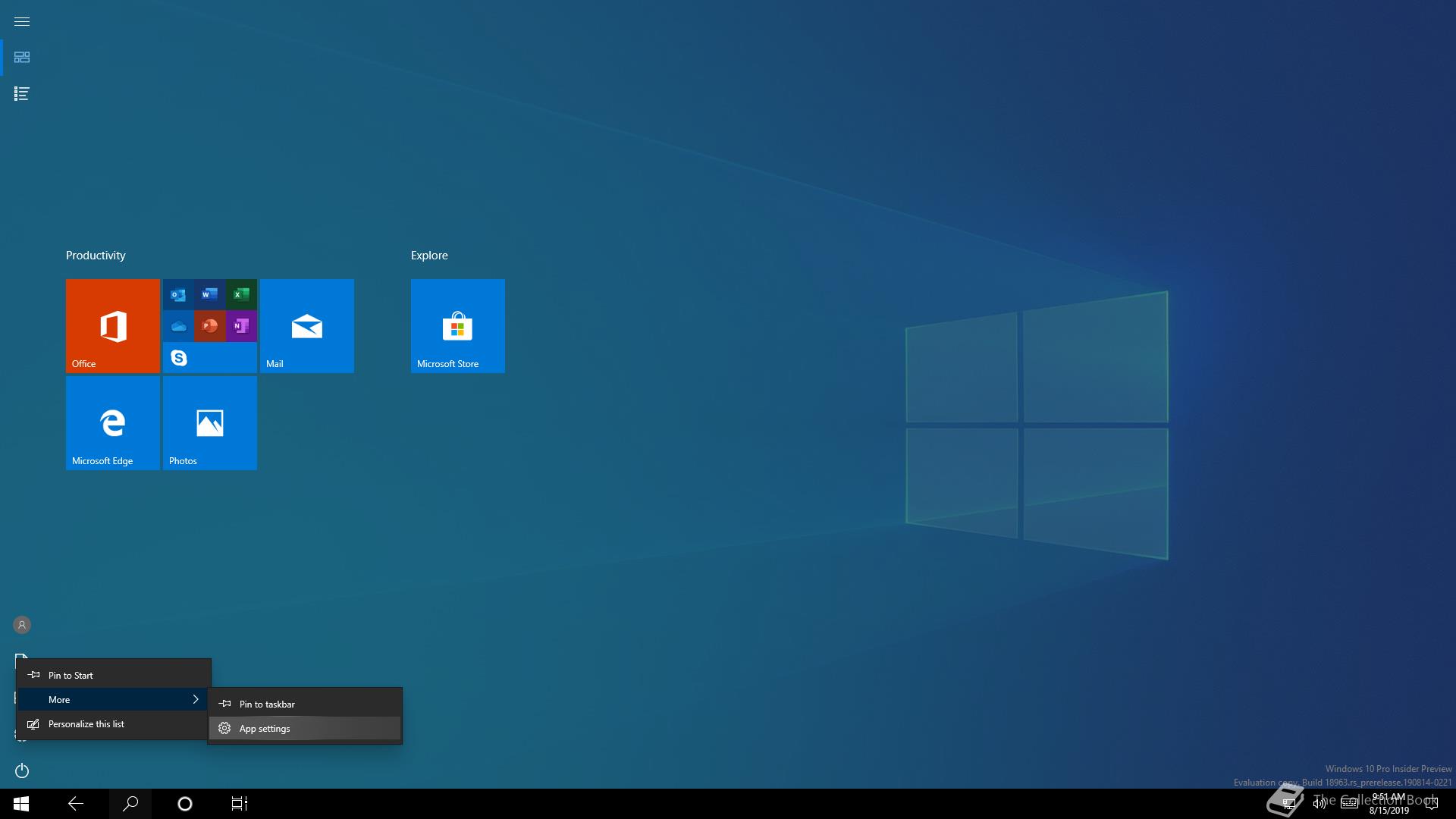Launch the Microsoft Edge tile
This screenshot has width=1456, height=819.
[113, 423]
